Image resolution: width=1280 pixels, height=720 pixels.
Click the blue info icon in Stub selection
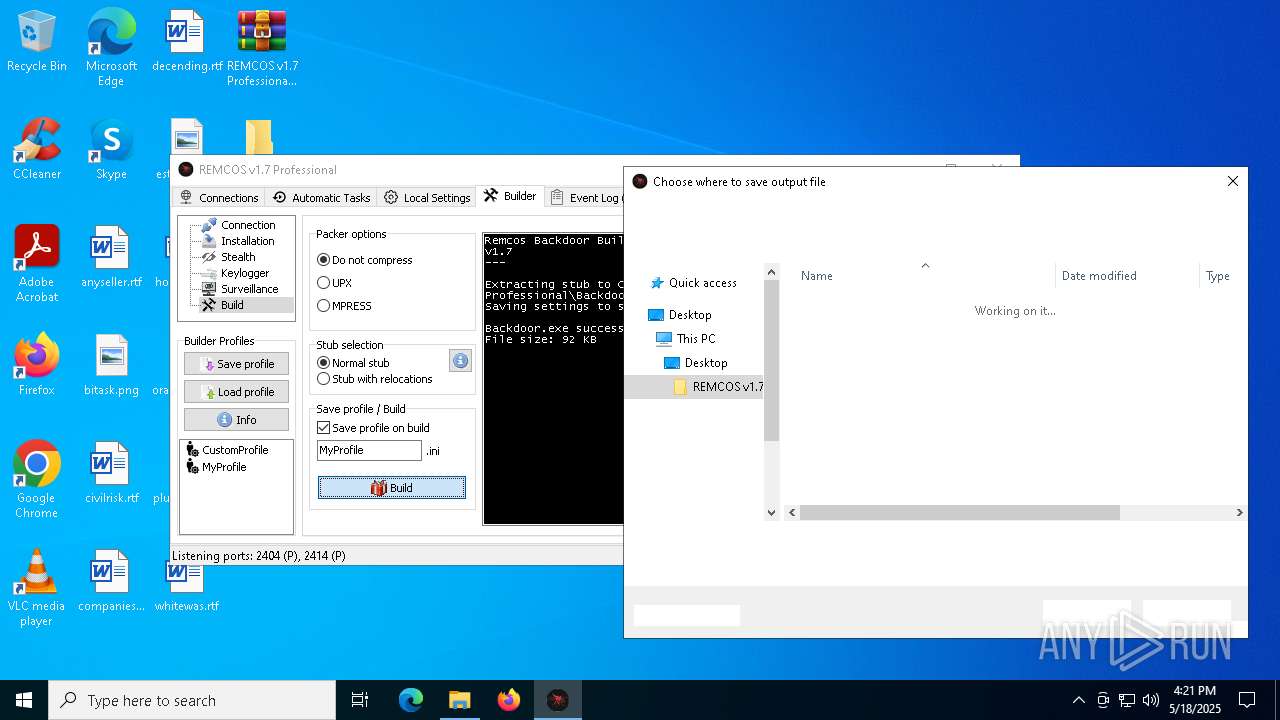click(x=460, y=361)
